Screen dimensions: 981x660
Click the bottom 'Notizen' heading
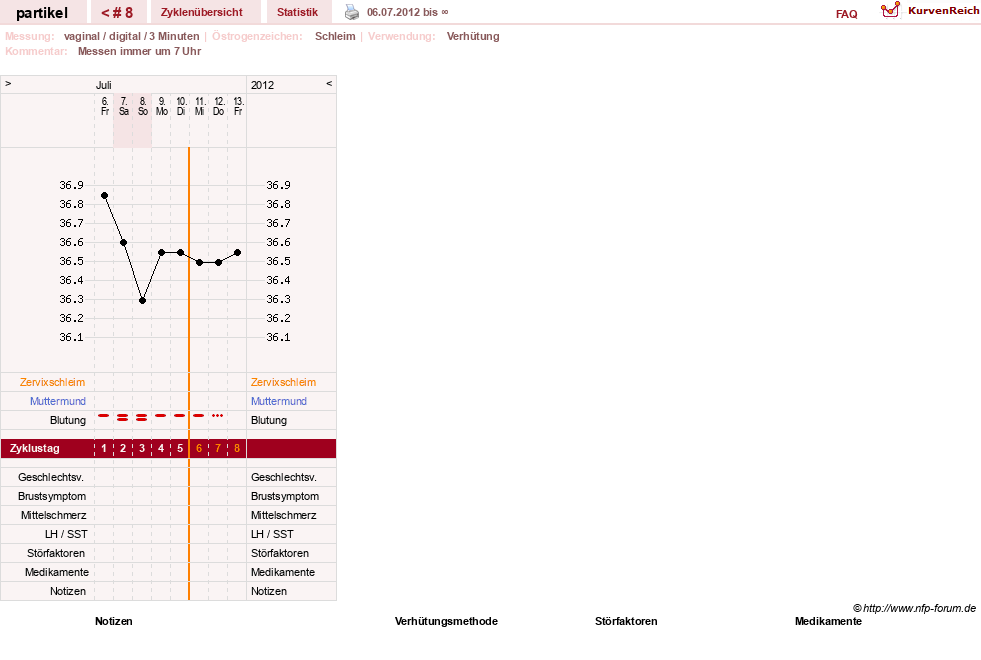coord(114,621)
